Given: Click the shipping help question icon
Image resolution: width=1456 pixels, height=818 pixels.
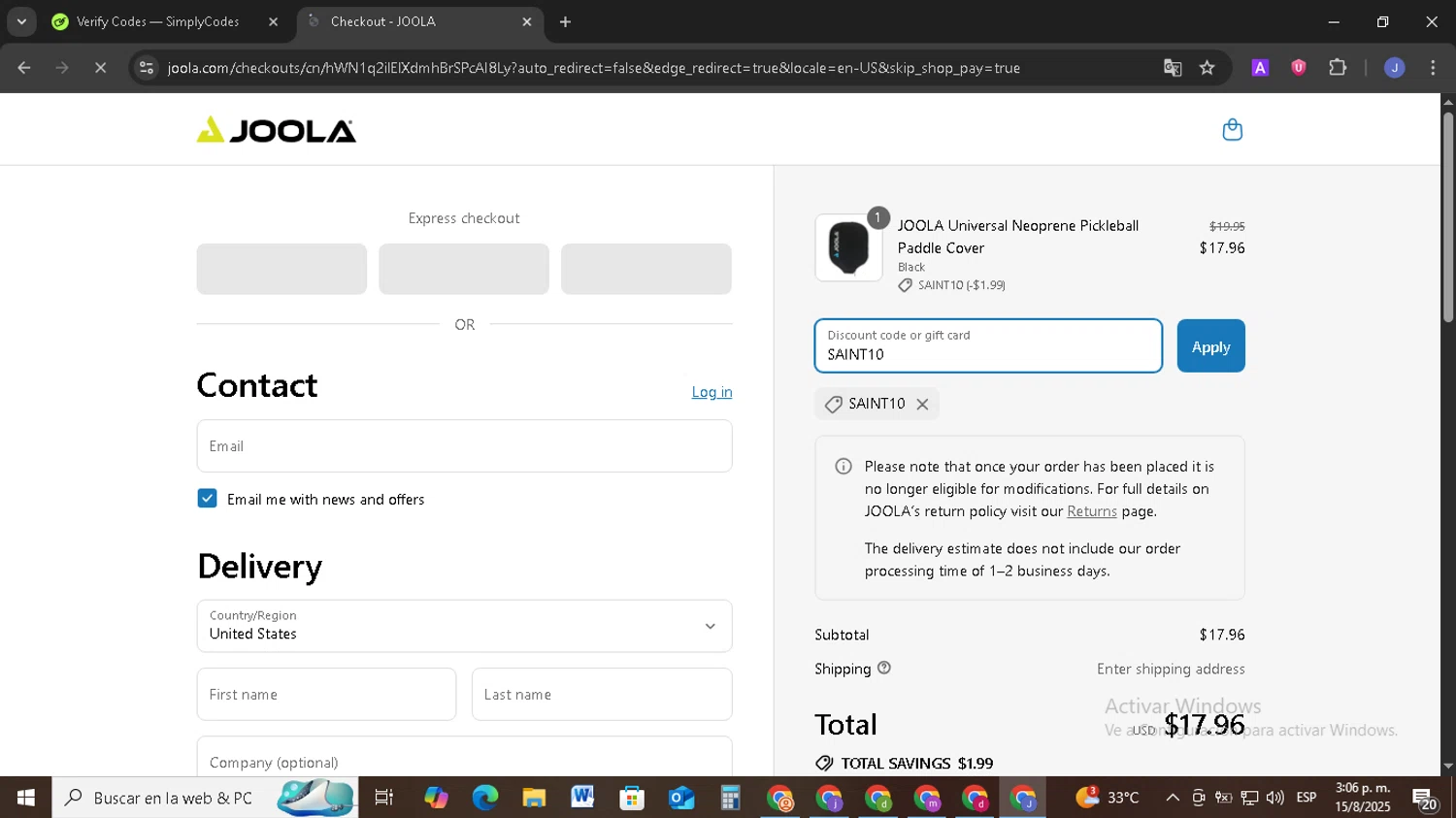Looking at the screenshot, I should (x=883, y=668).
